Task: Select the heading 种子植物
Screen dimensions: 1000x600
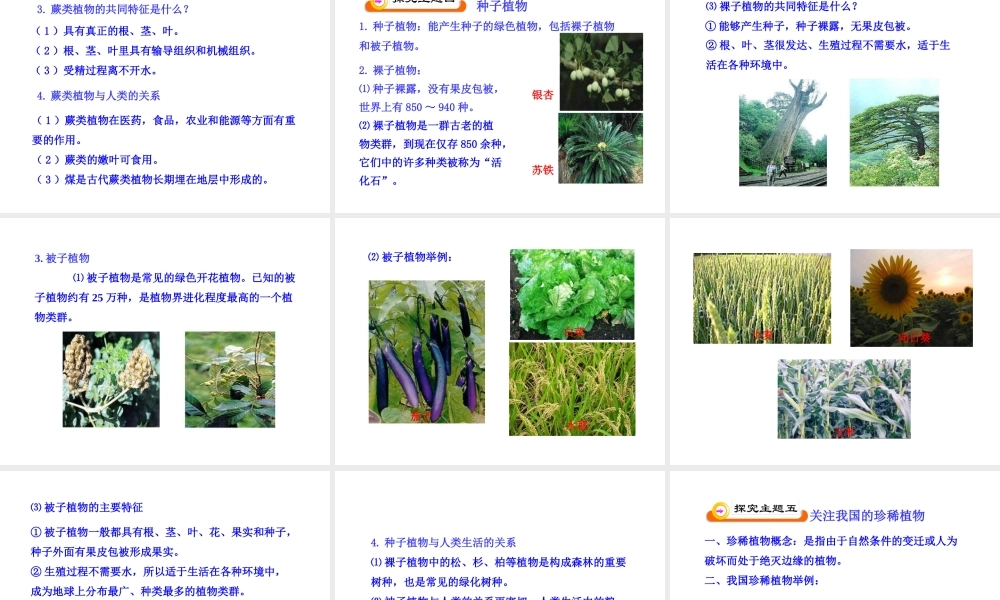Action: point(502,6)
